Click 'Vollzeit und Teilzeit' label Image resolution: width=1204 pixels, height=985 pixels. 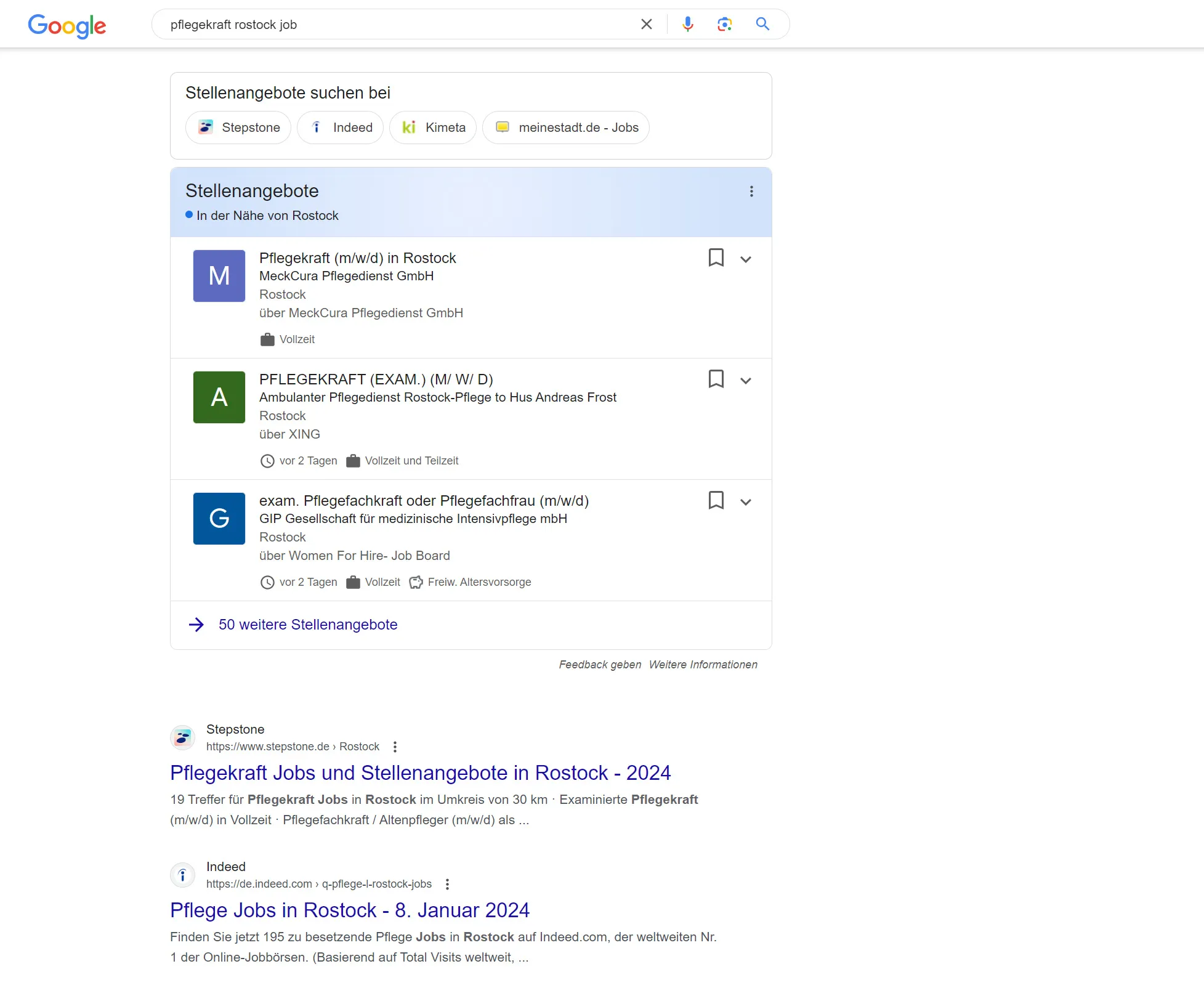coord(411,461)
